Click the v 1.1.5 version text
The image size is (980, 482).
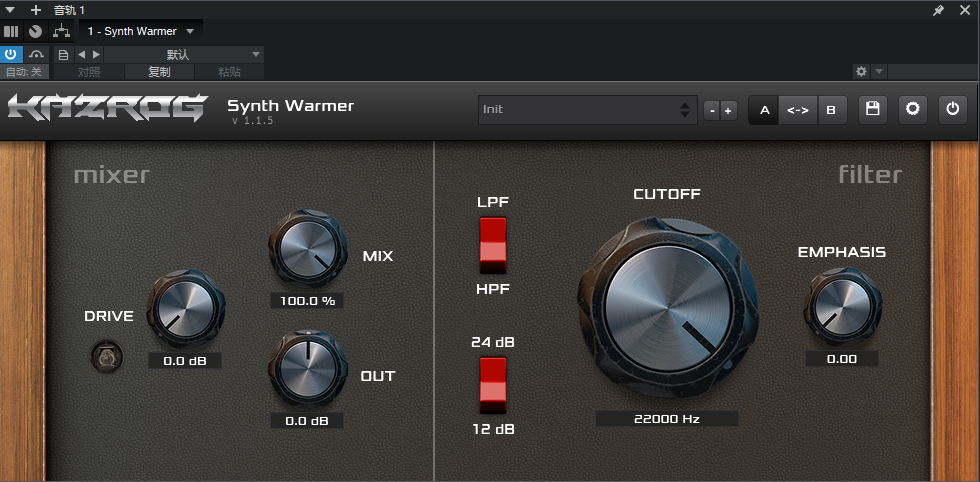point(252,121)
